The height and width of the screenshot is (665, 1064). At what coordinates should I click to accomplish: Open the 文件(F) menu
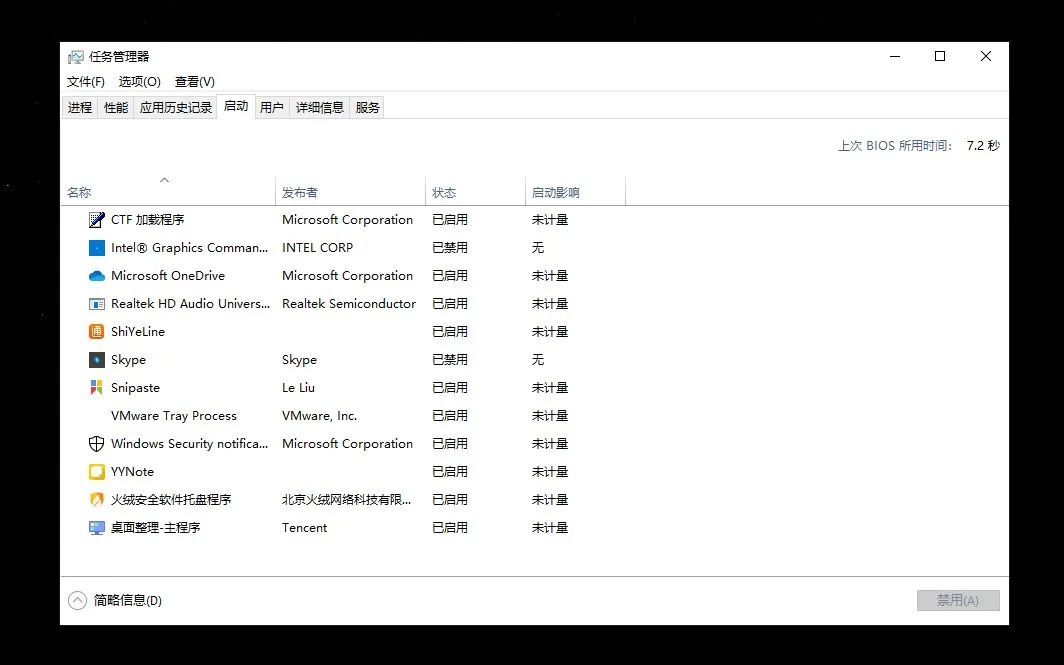pos(86,81)
